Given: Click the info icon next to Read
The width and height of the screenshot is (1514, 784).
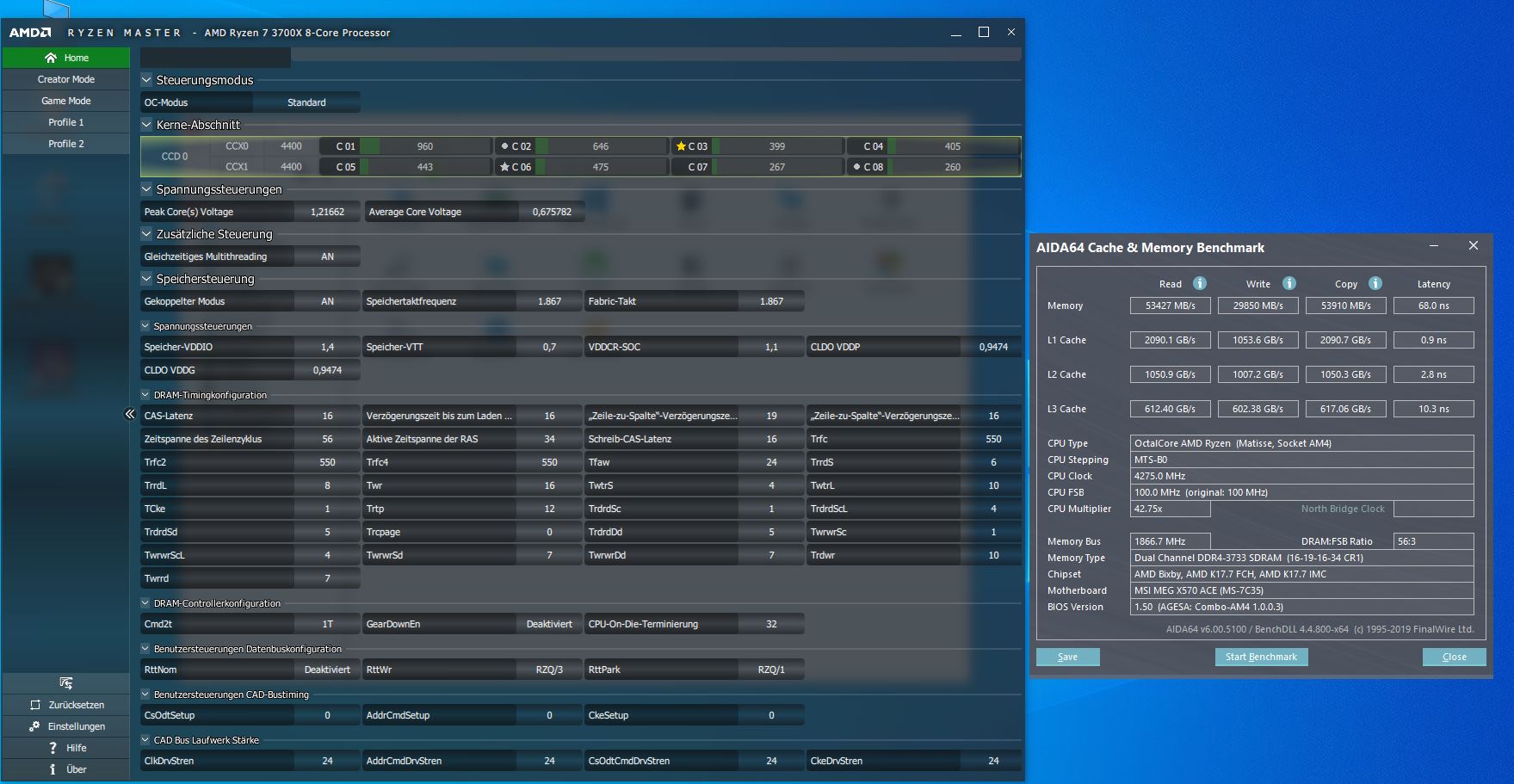Looking at the screenshot, I should coord(1200,283).
